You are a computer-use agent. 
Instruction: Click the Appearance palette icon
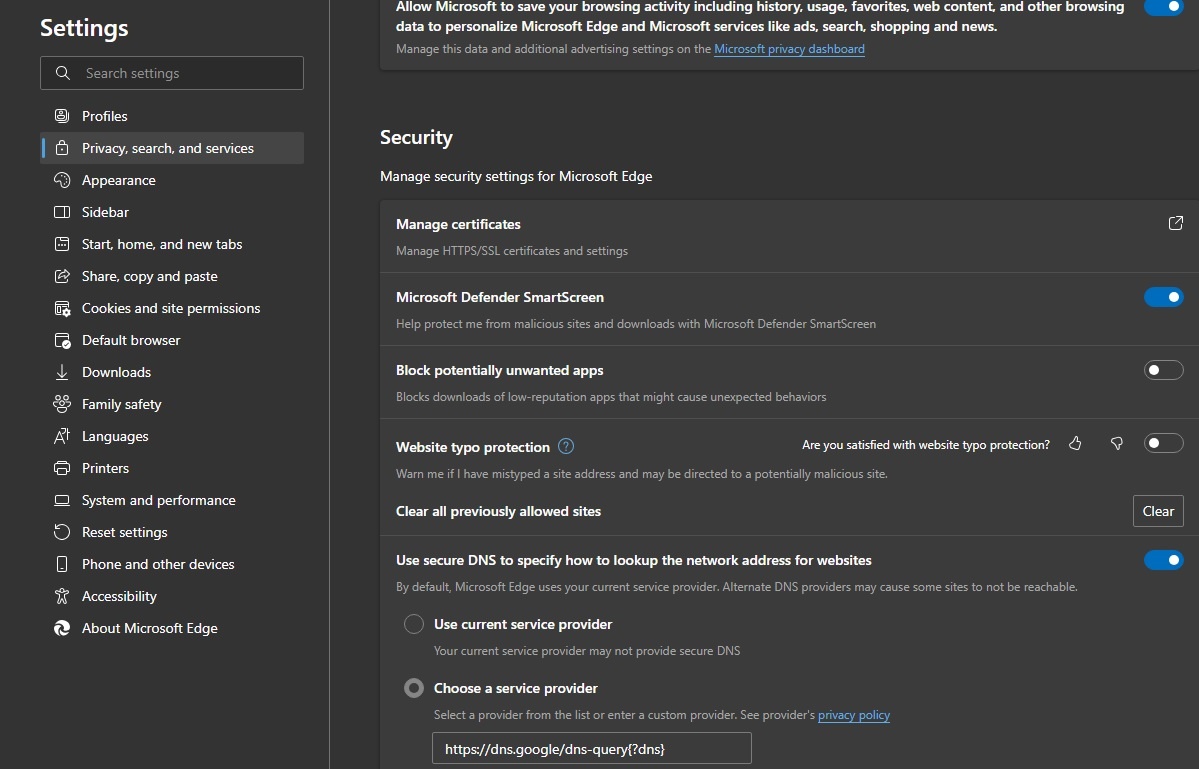coord(62,180)
